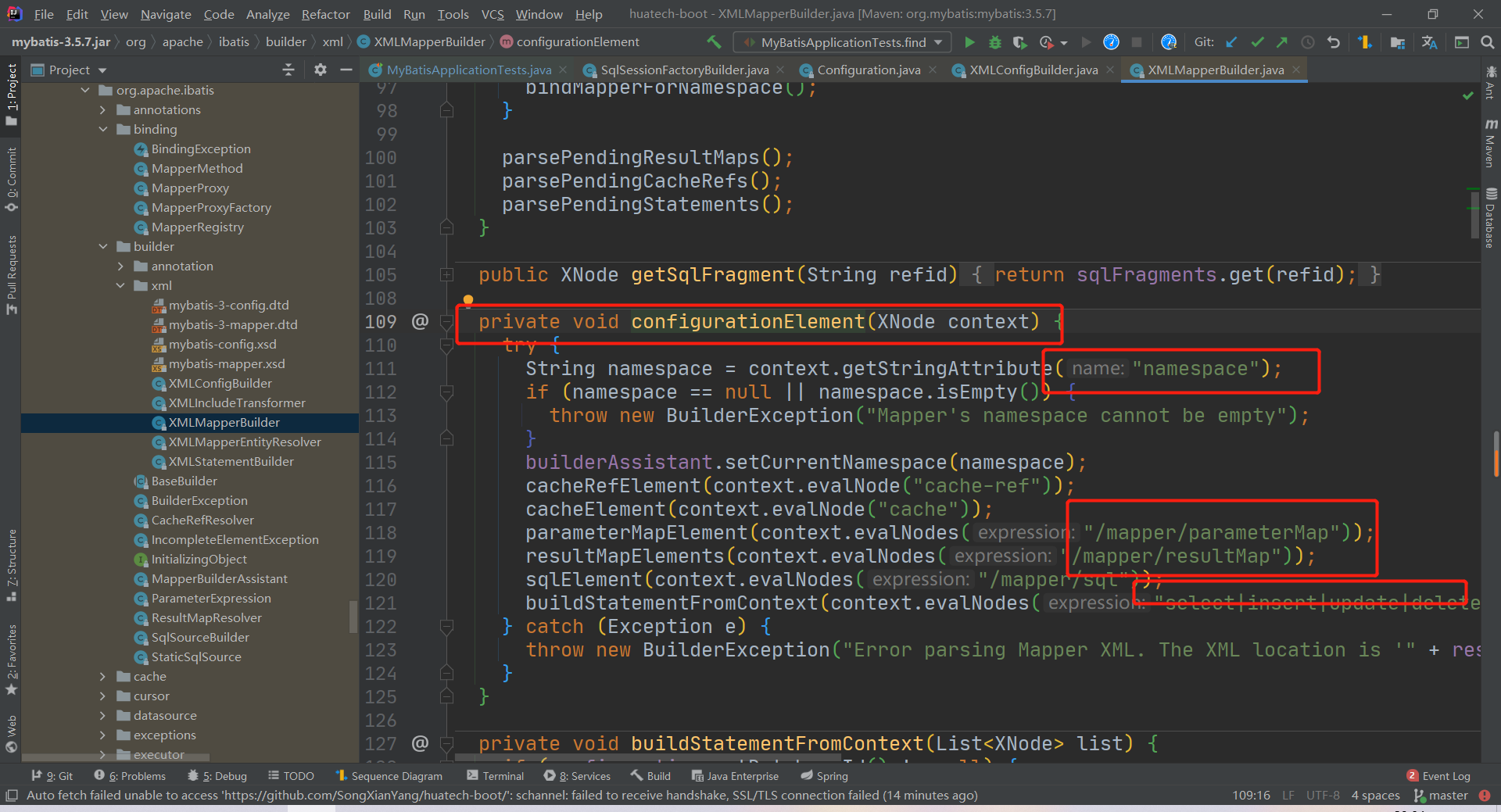Collapse the binding folder
The width and height of the screenshot is (1501, 812).
[102, 130]
